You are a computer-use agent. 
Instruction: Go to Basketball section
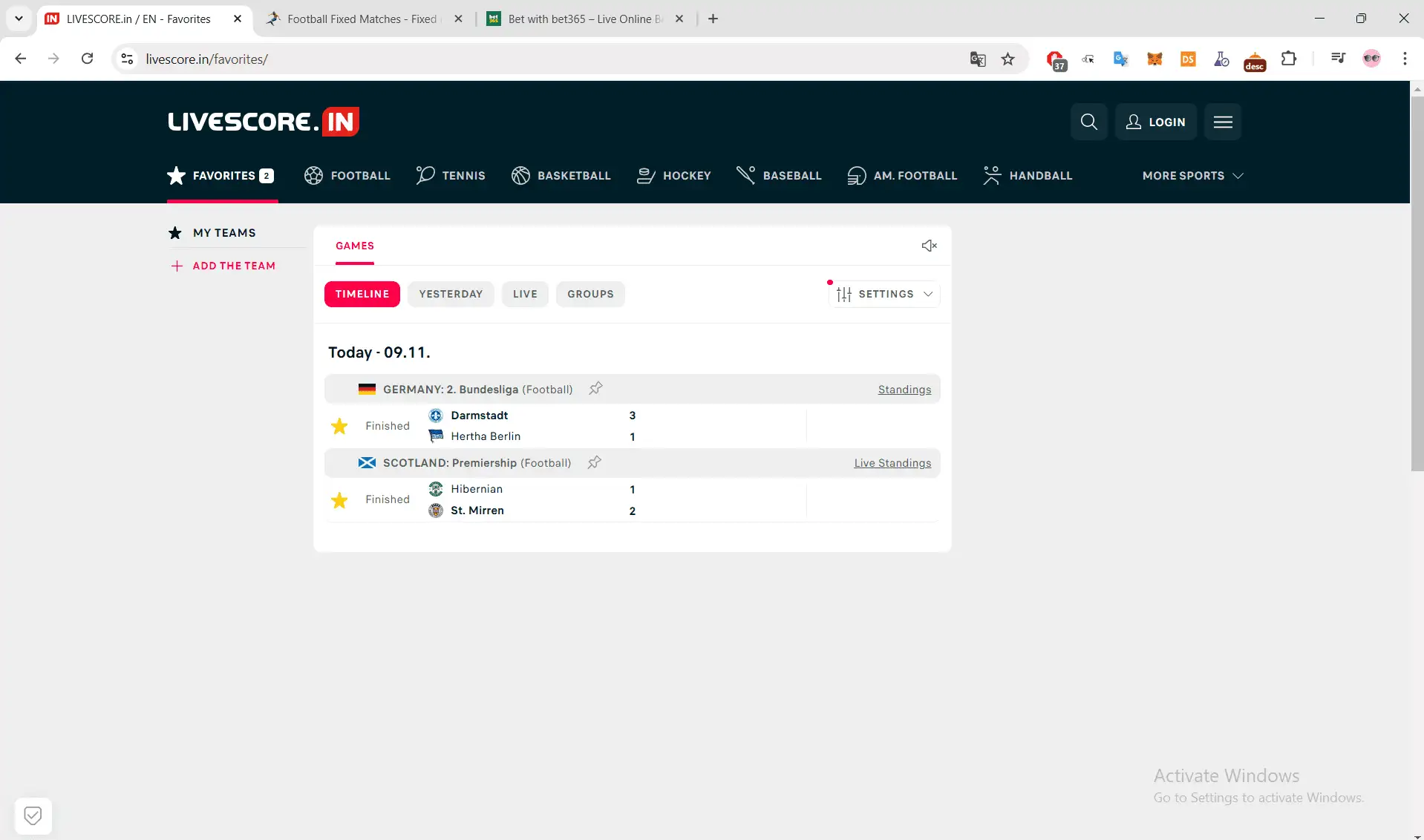pos(561,176)
